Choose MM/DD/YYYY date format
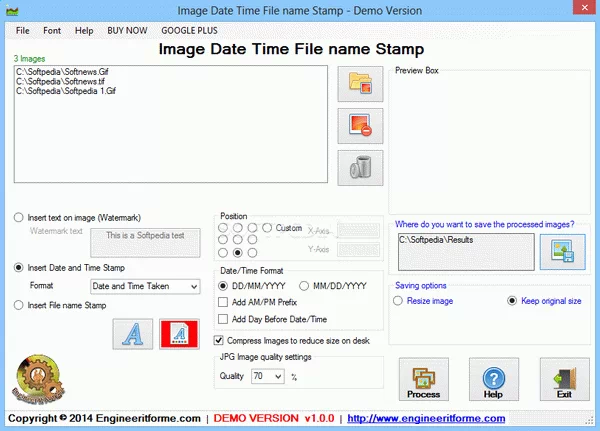This screenshot has width=600, height=431. pos(305,285)
